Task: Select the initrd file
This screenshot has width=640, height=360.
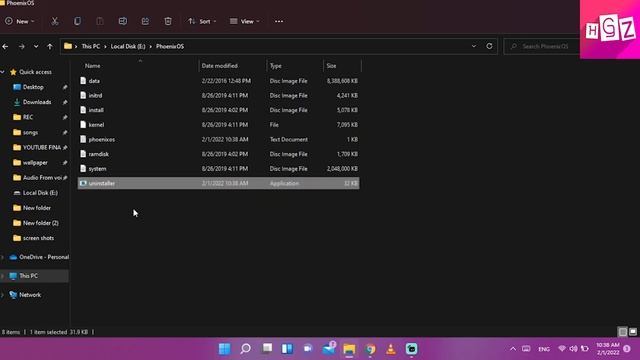Action: (x=219, y=96)
